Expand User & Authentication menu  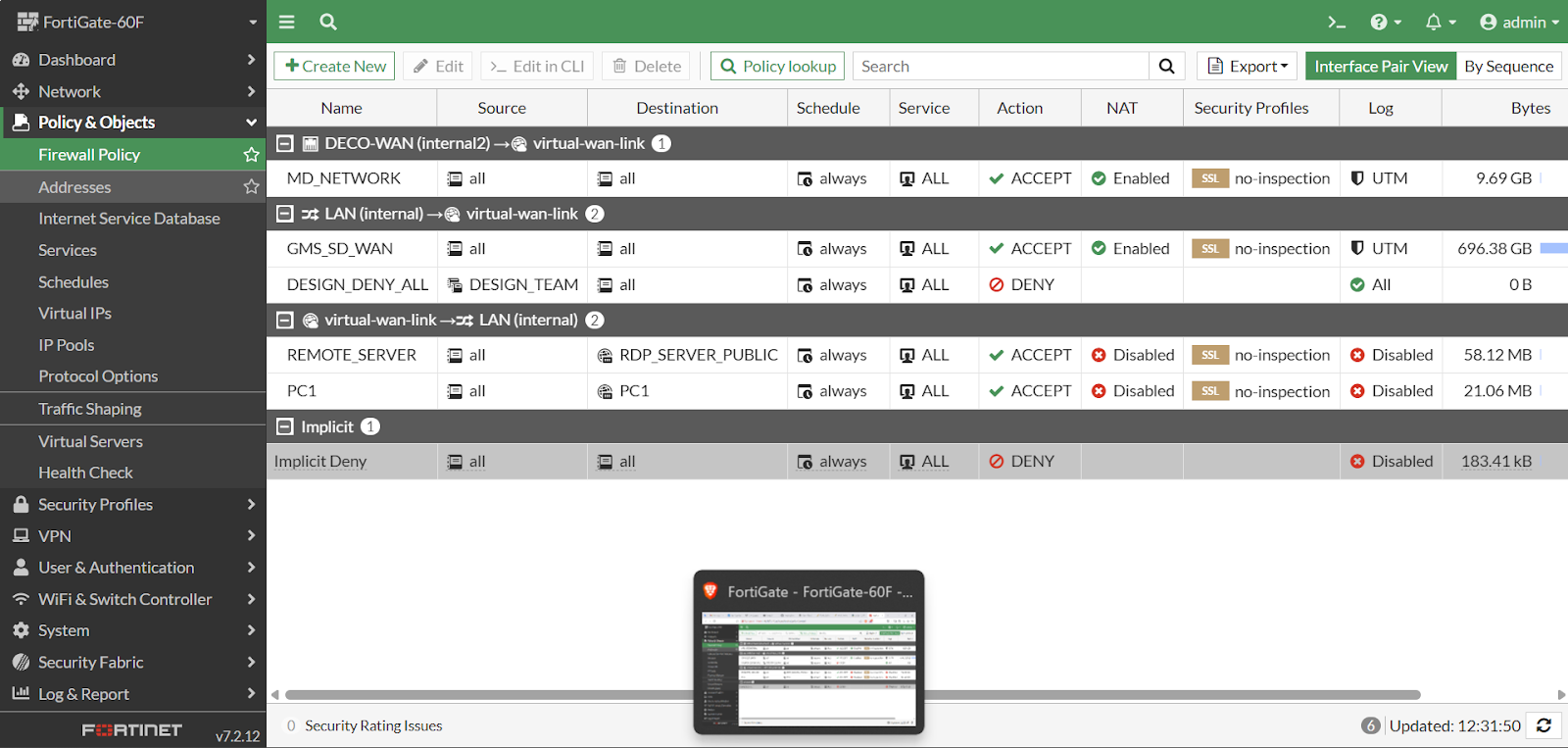click(x=133, y=568)
